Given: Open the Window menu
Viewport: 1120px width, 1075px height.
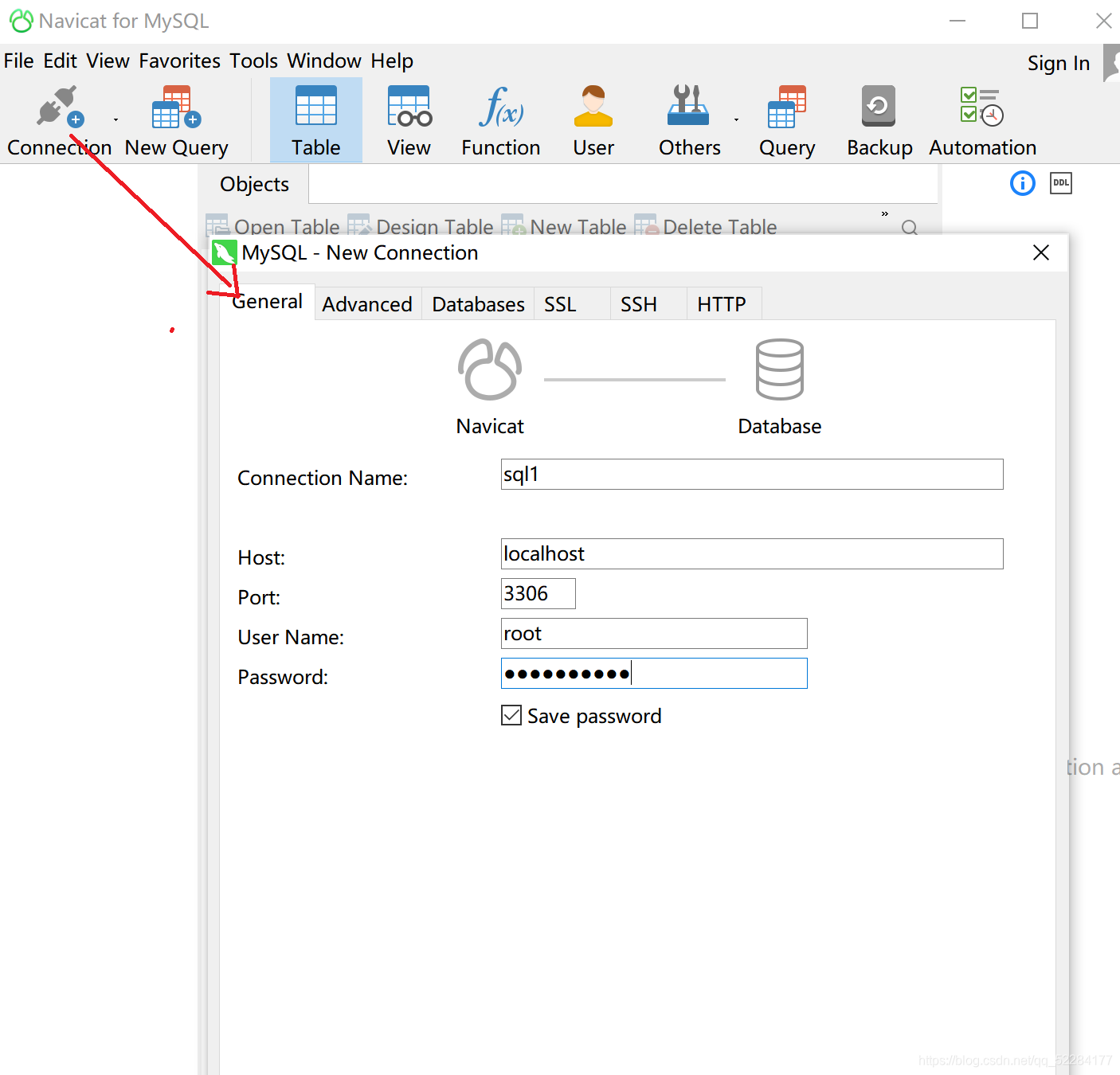Looking at the screenshot, I should coord(324,61).
